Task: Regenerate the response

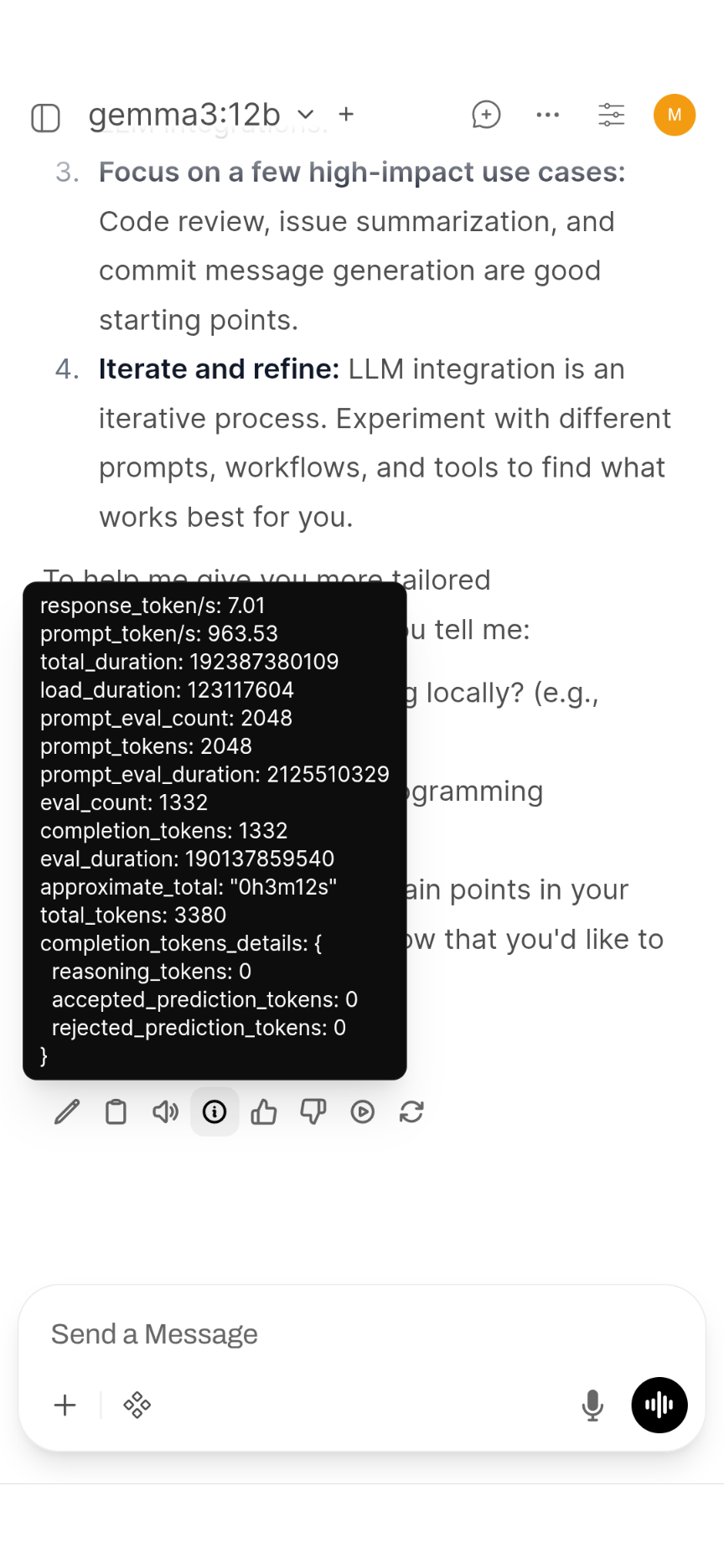Action: (411, 1112)
